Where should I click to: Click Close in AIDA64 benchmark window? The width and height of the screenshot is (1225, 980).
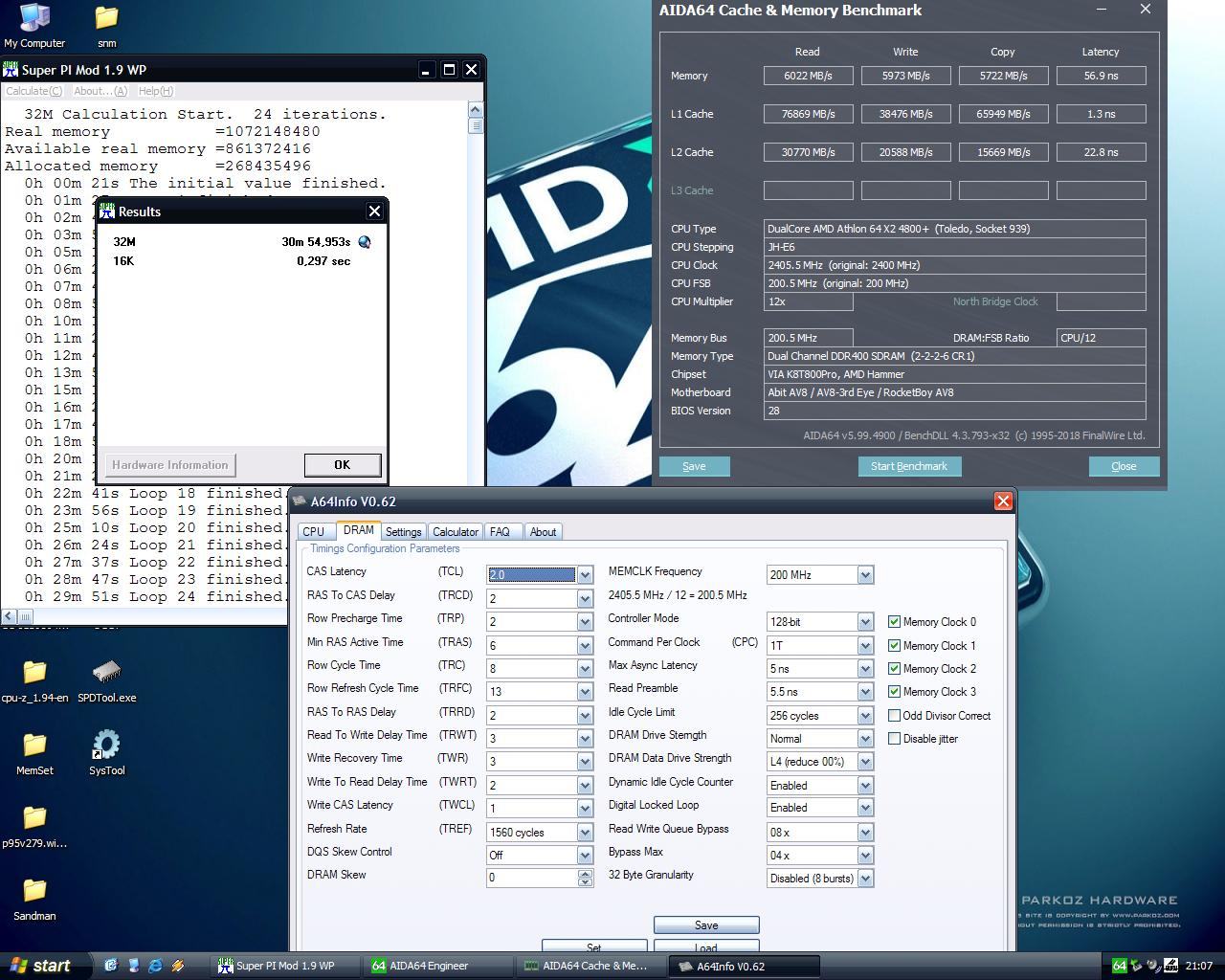[1124, 466]
